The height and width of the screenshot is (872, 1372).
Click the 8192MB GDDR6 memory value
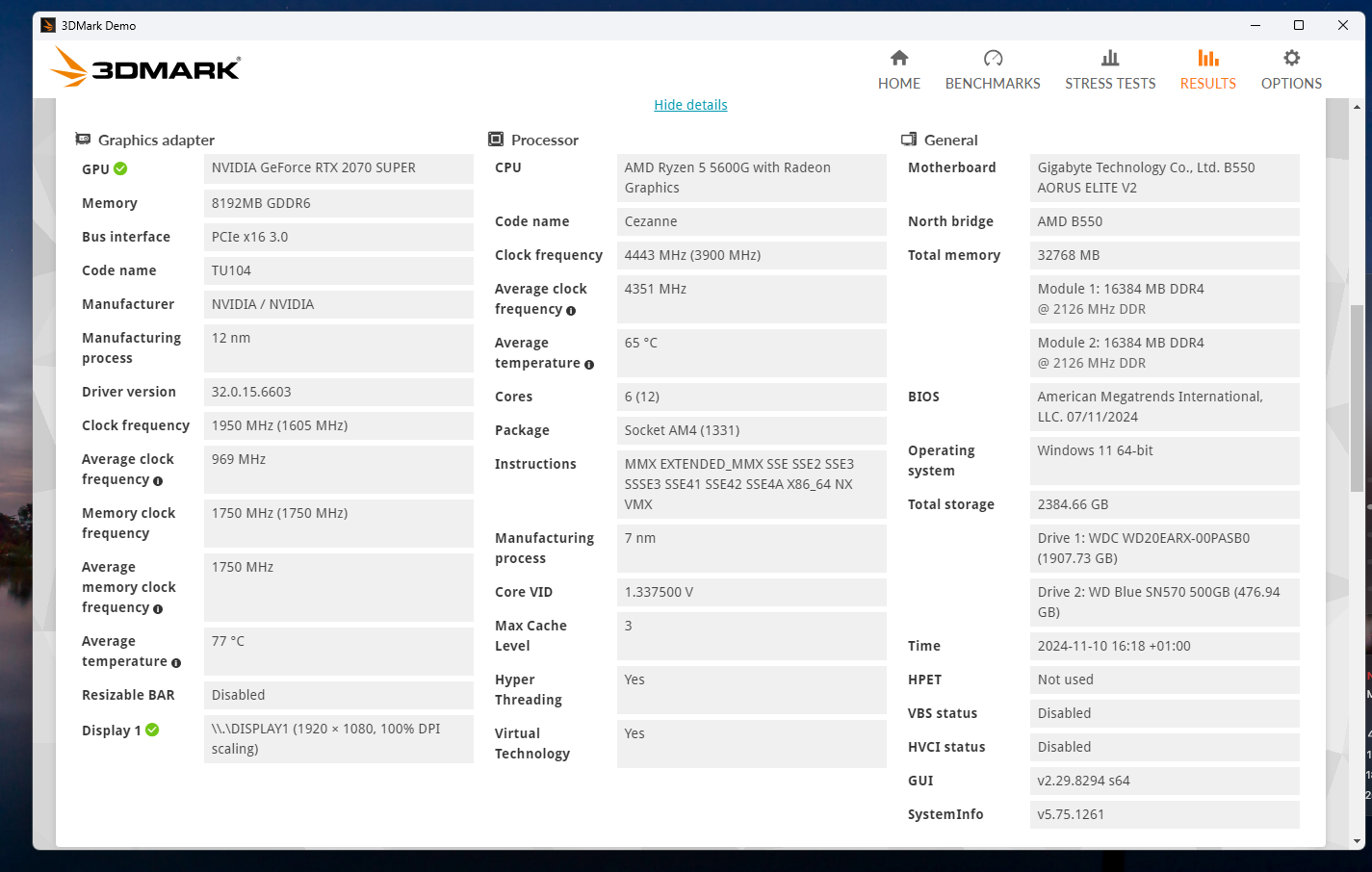coord(339,203)
